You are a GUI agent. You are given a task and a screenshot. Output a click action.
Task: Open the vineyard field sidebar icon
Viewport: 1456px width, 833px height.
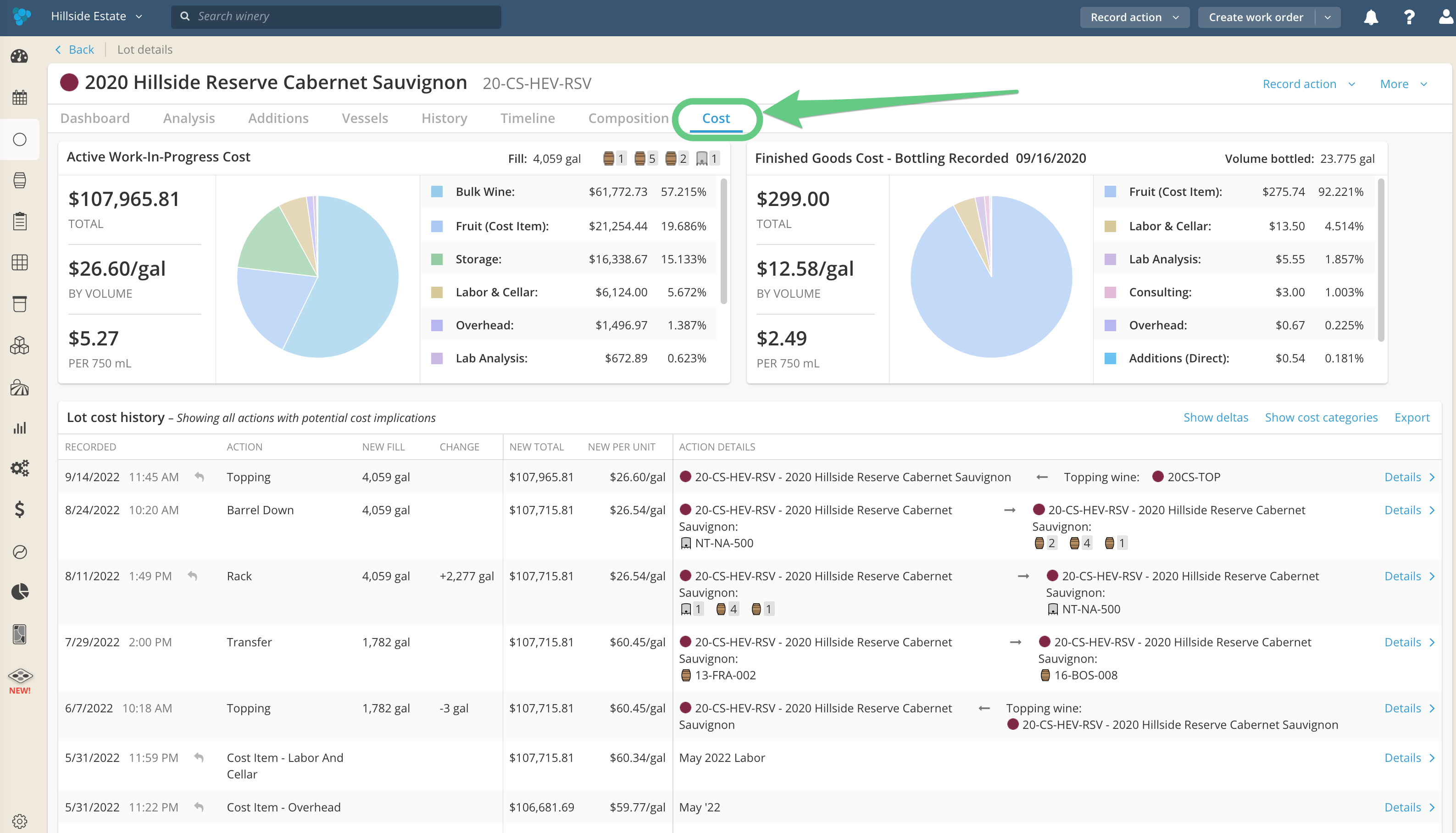(19, 387)
